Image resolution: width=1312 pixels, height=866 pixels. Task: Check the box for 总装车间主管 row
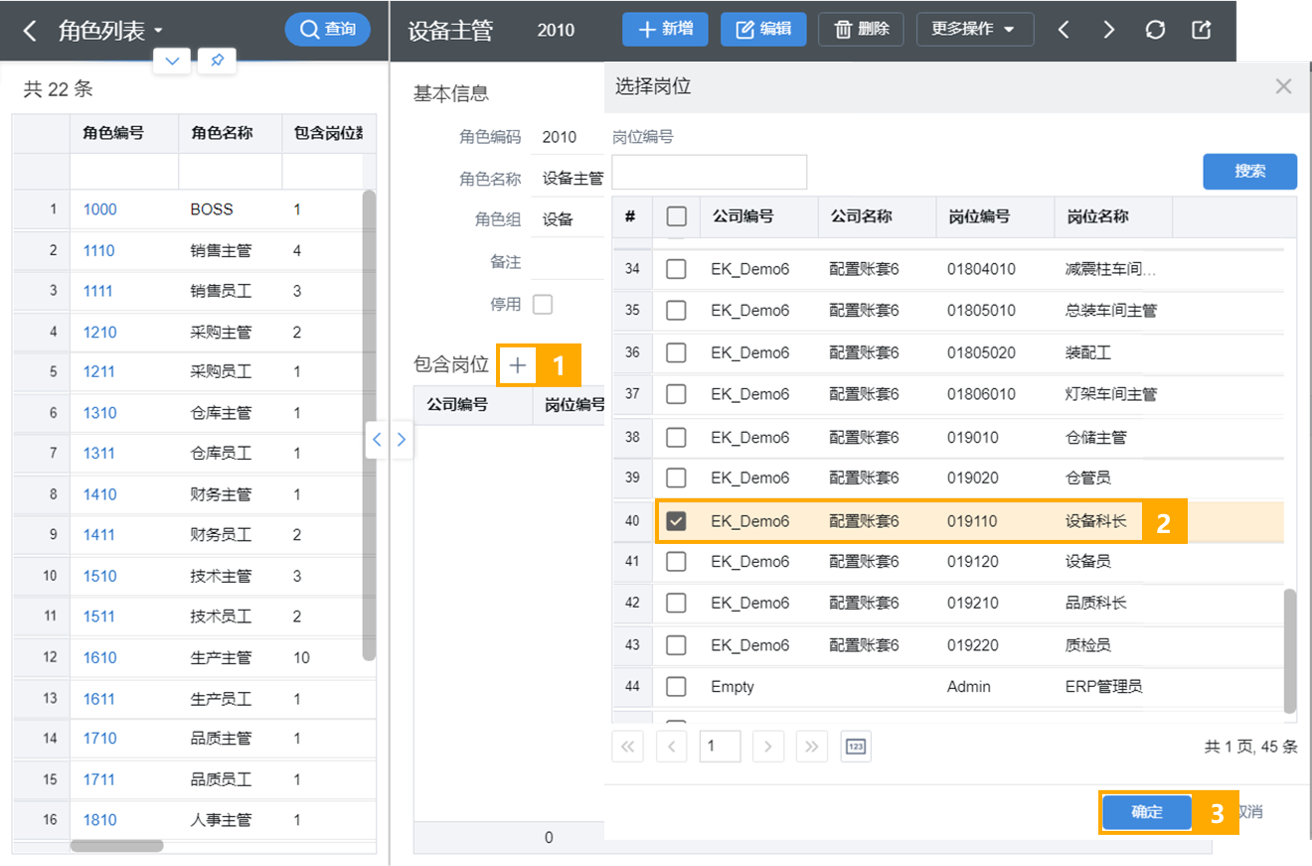(x=677, y=311)
